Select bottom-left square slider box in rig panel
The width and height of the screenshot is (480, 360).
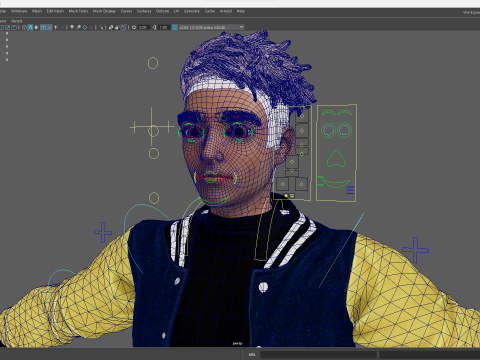tap(283, 184)
